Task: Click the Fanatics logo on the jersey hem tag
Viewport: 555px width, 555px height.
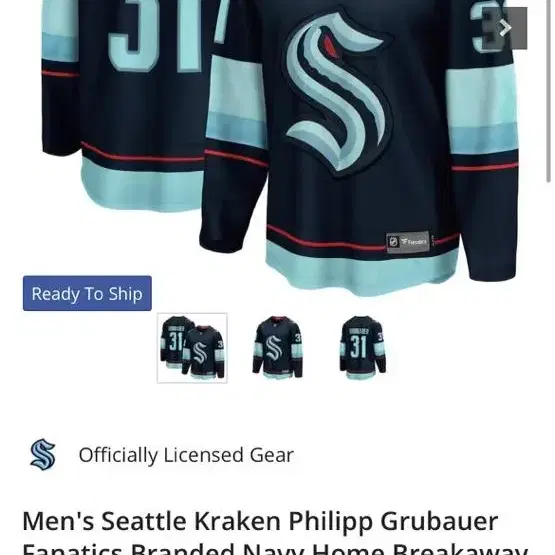Action: click(x=414, y=242)
